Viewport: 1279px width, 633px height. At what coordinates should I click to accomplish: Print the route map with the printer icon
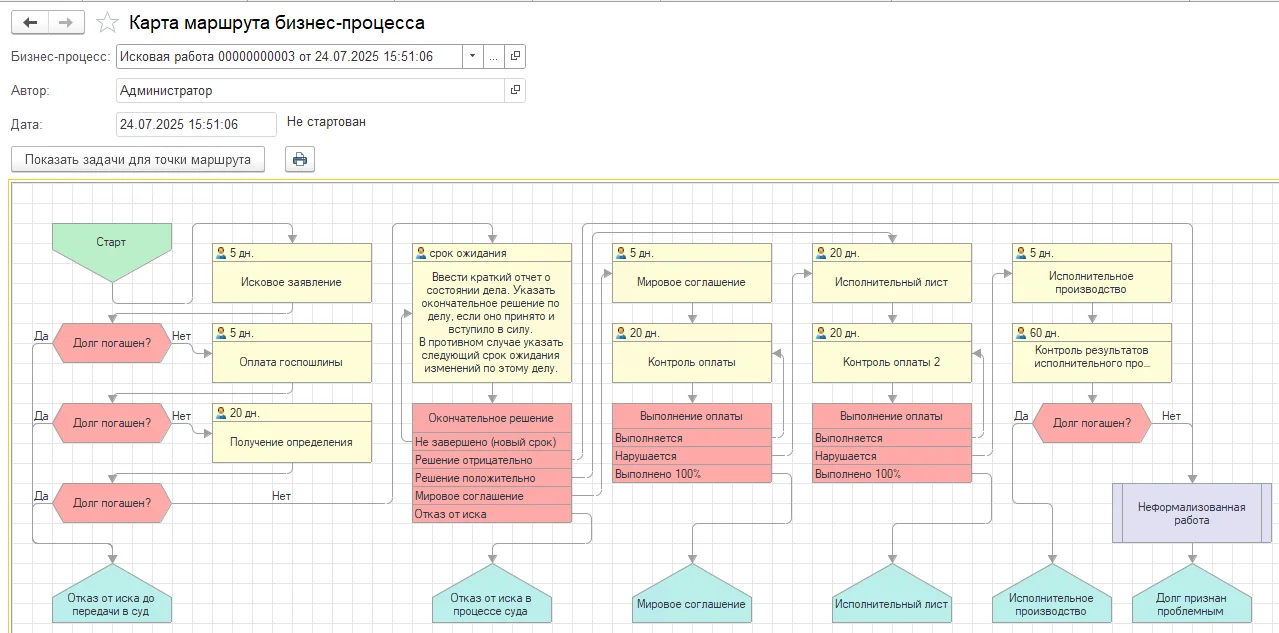point(300,159)
